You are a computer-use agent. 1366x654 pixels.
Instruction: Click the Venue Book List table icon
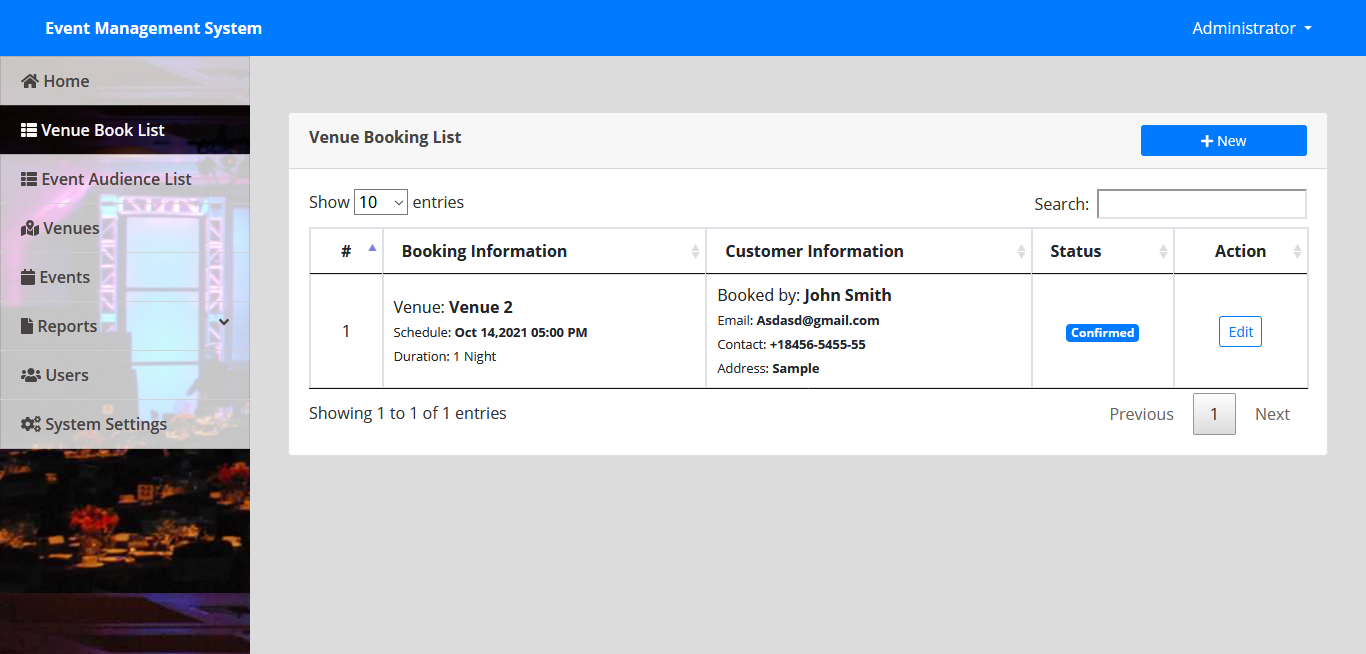(29, 130)
